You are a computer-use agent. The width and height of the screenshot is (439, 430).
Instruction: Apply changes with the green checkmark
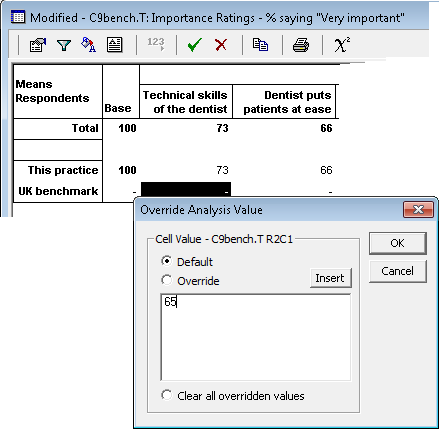point(195,45)
